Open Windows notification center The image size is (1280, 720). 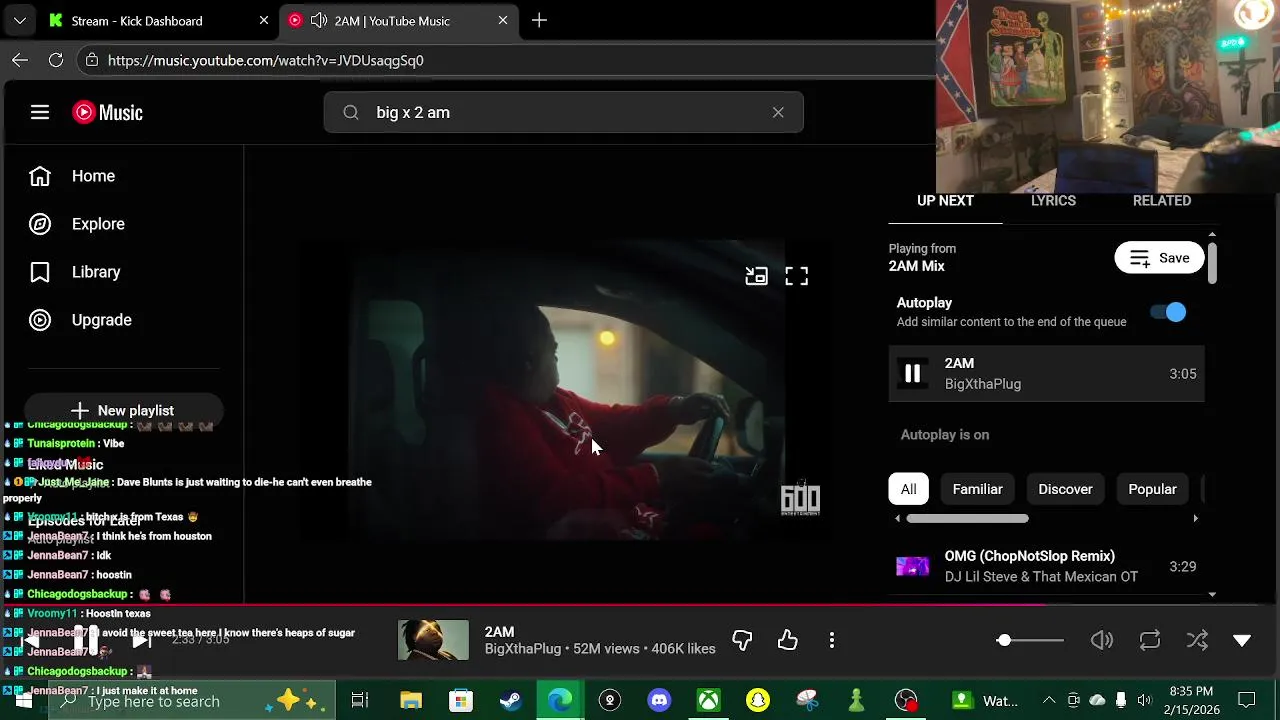point(1247,700)
